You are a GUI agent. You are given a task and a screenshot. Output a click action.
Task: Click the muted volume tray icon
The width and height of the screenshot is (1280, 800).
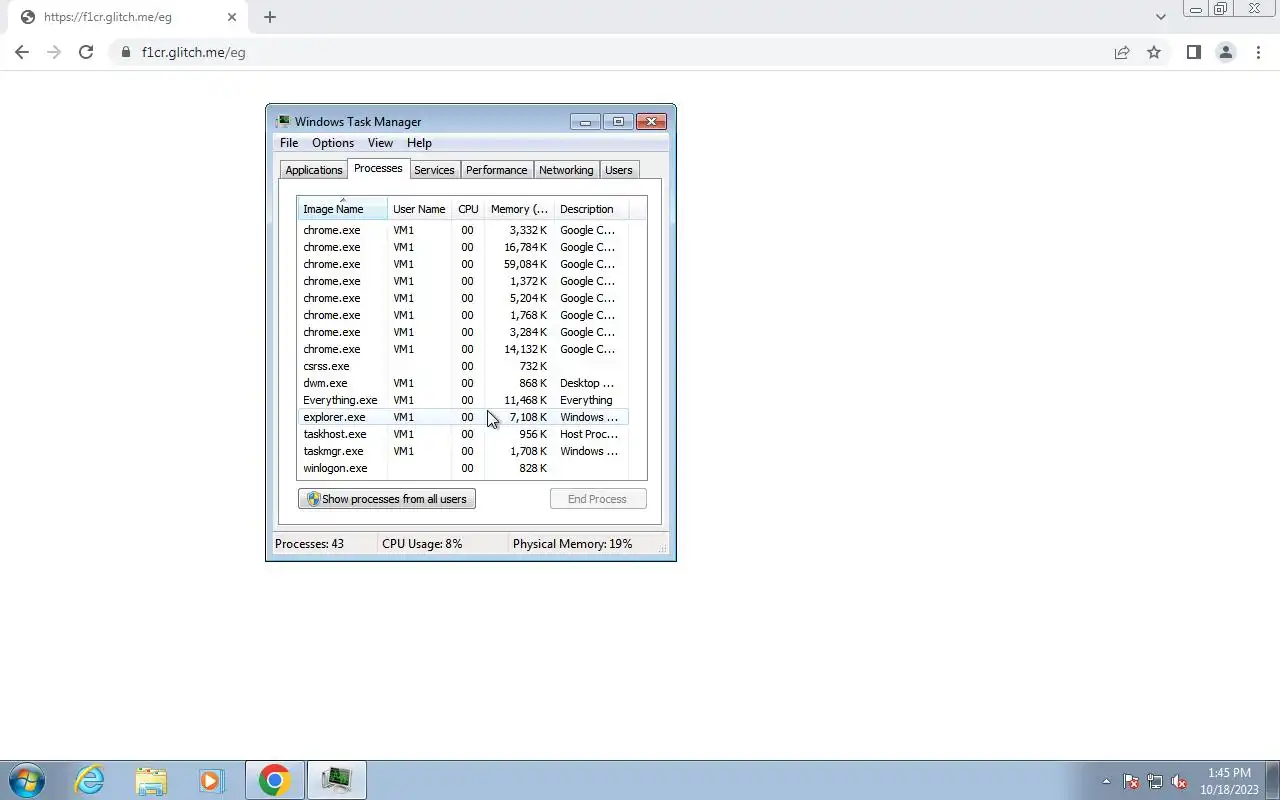point(1179,782)
